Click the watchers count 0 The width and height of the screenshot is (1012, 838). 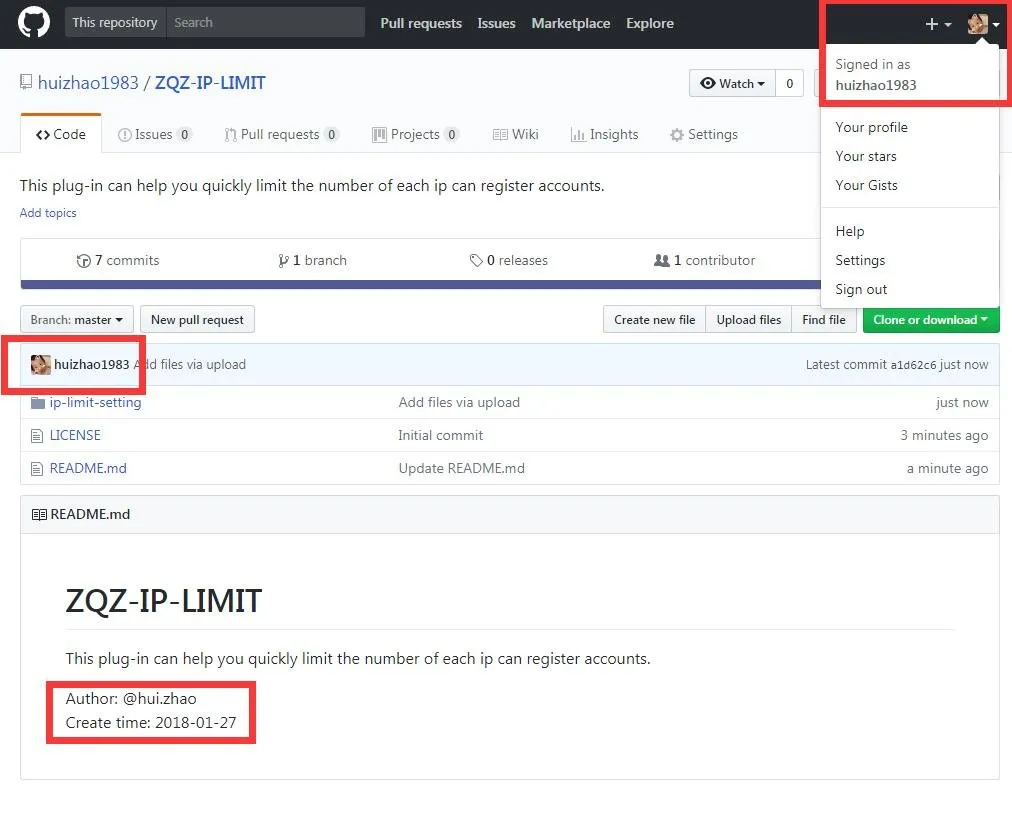[789, 83]
